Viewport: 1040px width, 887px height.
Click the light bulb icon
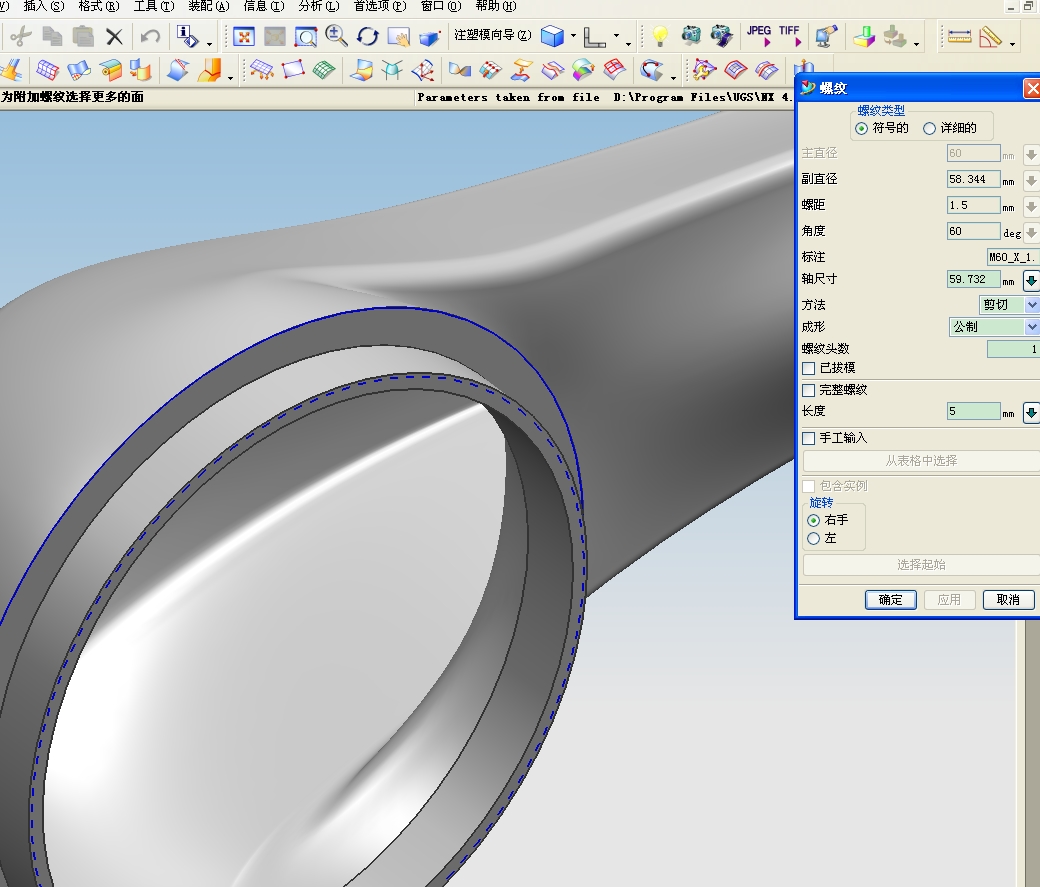(x=659, y=36)
